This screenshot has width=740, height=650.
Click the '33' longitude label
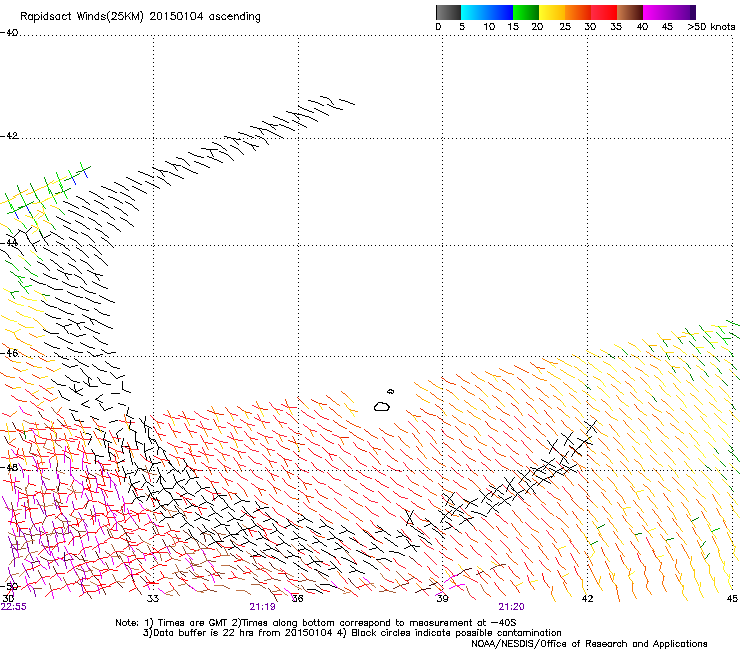click(x=153, y=599)
